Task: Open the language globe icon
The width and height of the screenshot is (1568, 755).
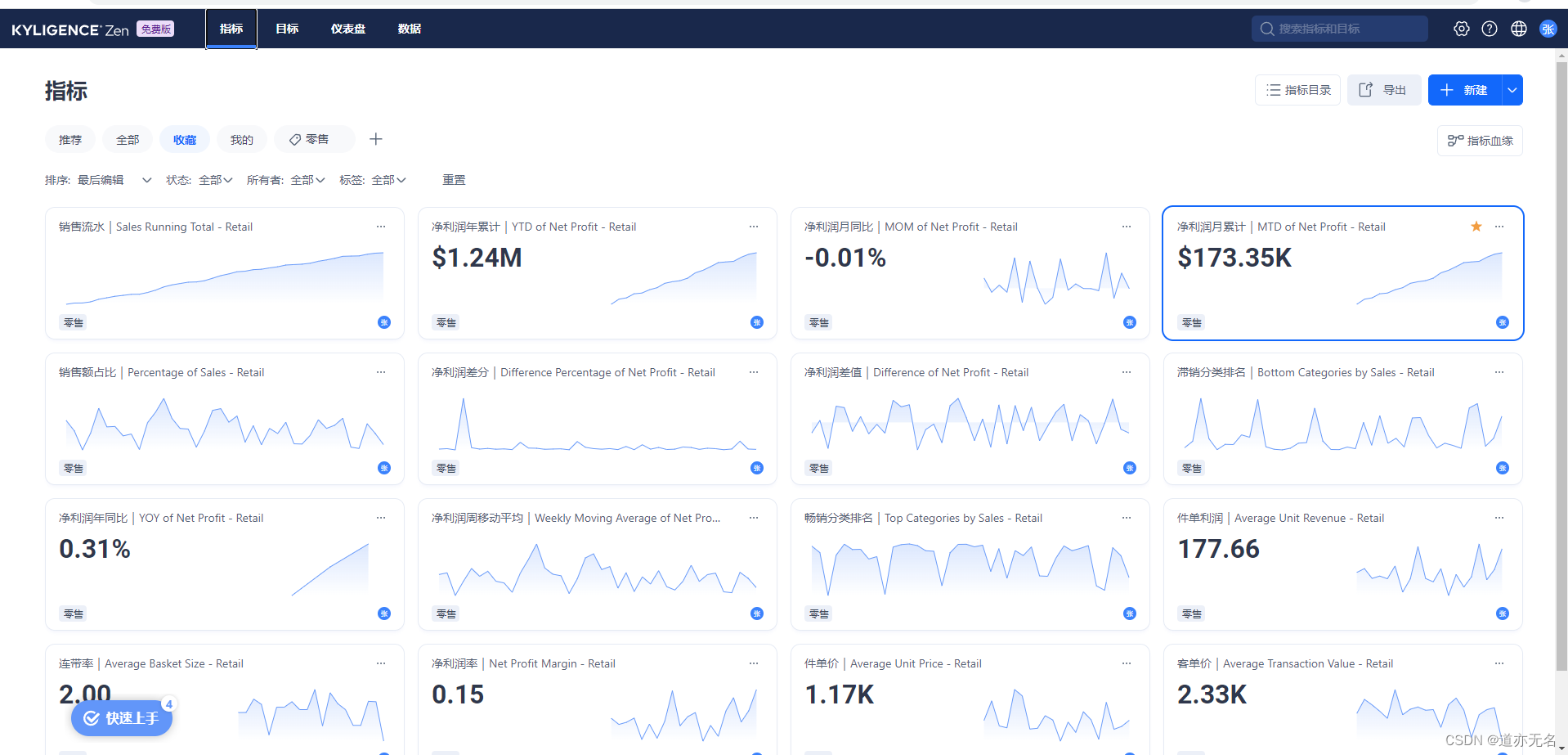Action: click(x=1519, y=29)
